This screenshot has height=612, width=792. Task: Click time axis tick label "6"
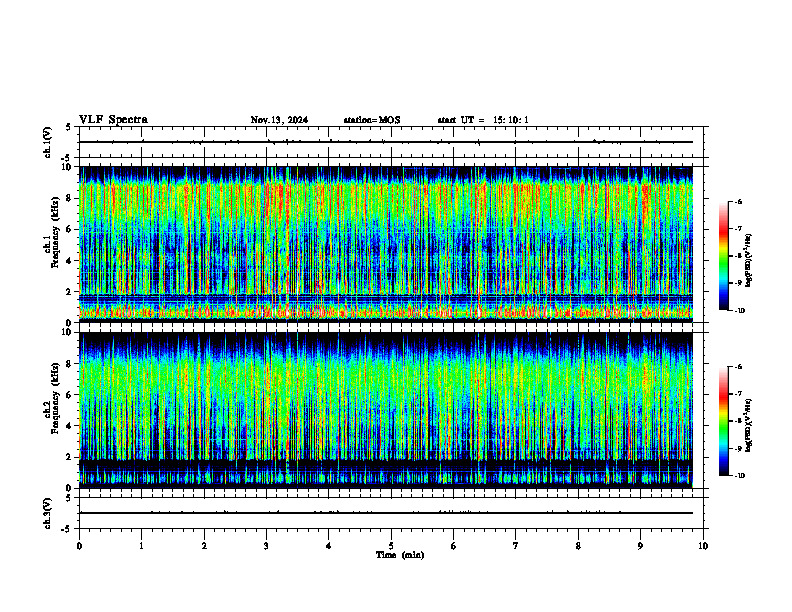[x=454, y=546]
